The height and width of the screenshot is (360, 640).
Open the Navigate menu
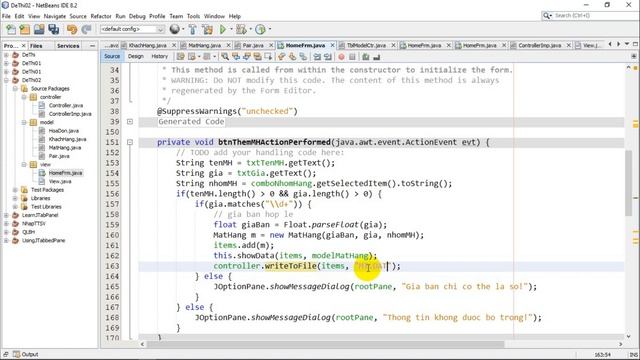55,16
